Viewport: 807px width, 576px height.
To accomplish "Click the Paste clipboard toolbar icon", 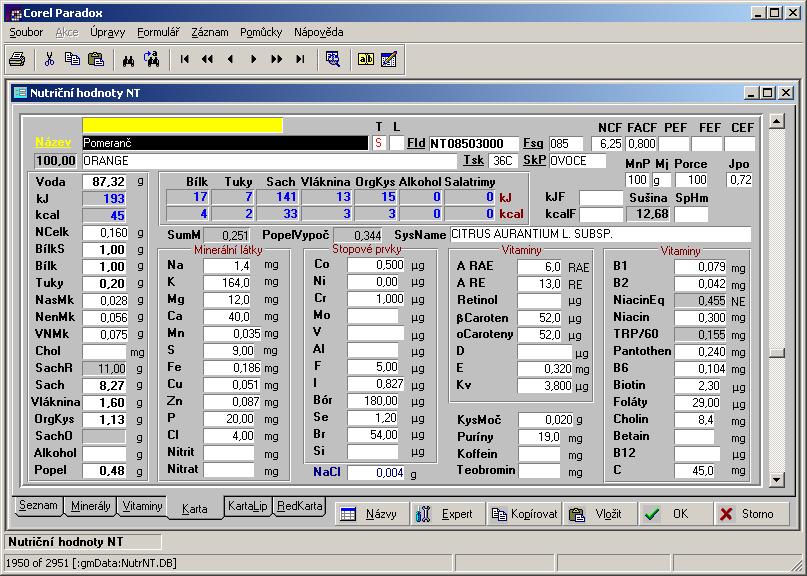I will pos(96,59).
